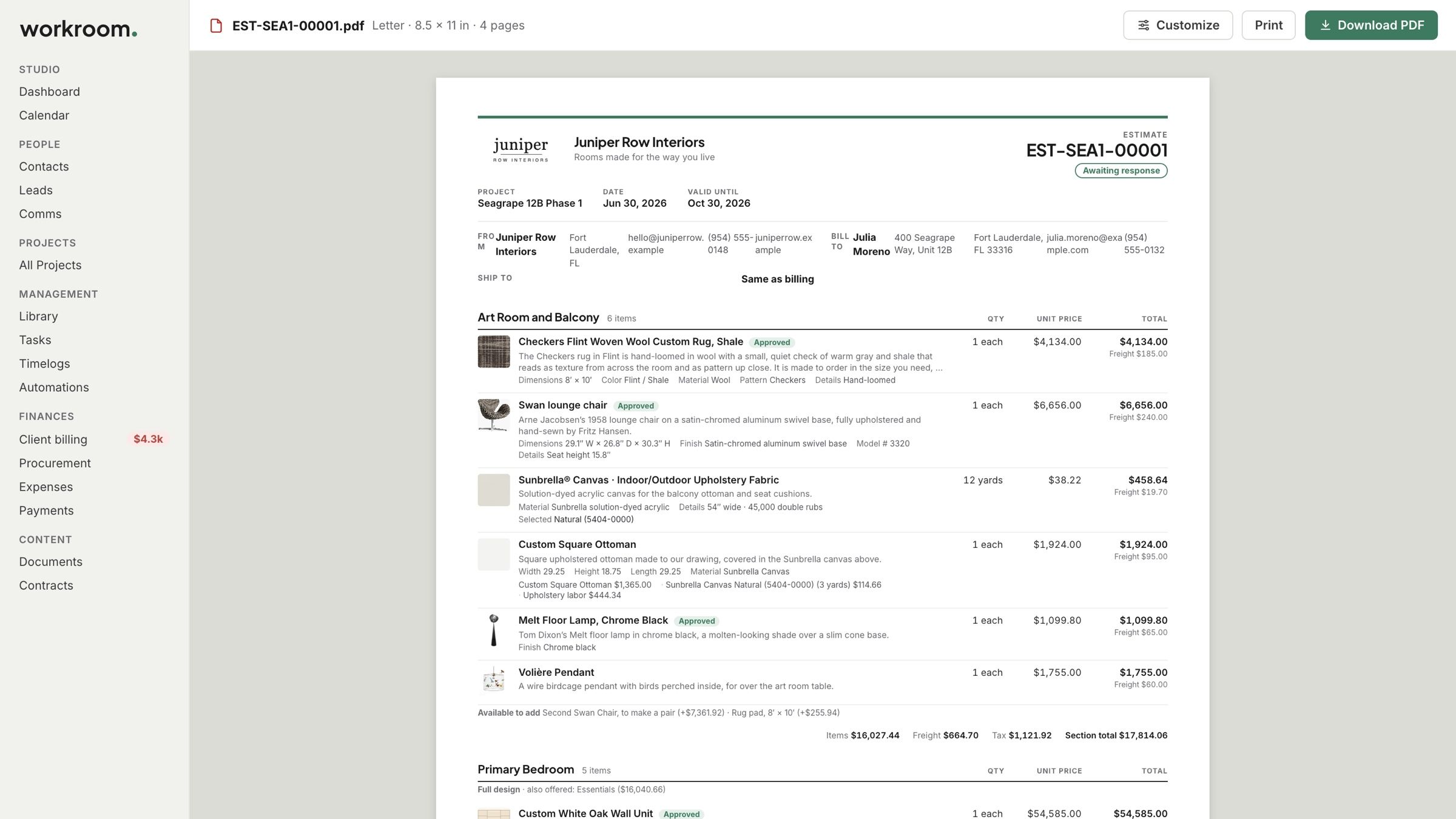Click the Same as billing text
The image size is (1456, 819).
point(777,279)
